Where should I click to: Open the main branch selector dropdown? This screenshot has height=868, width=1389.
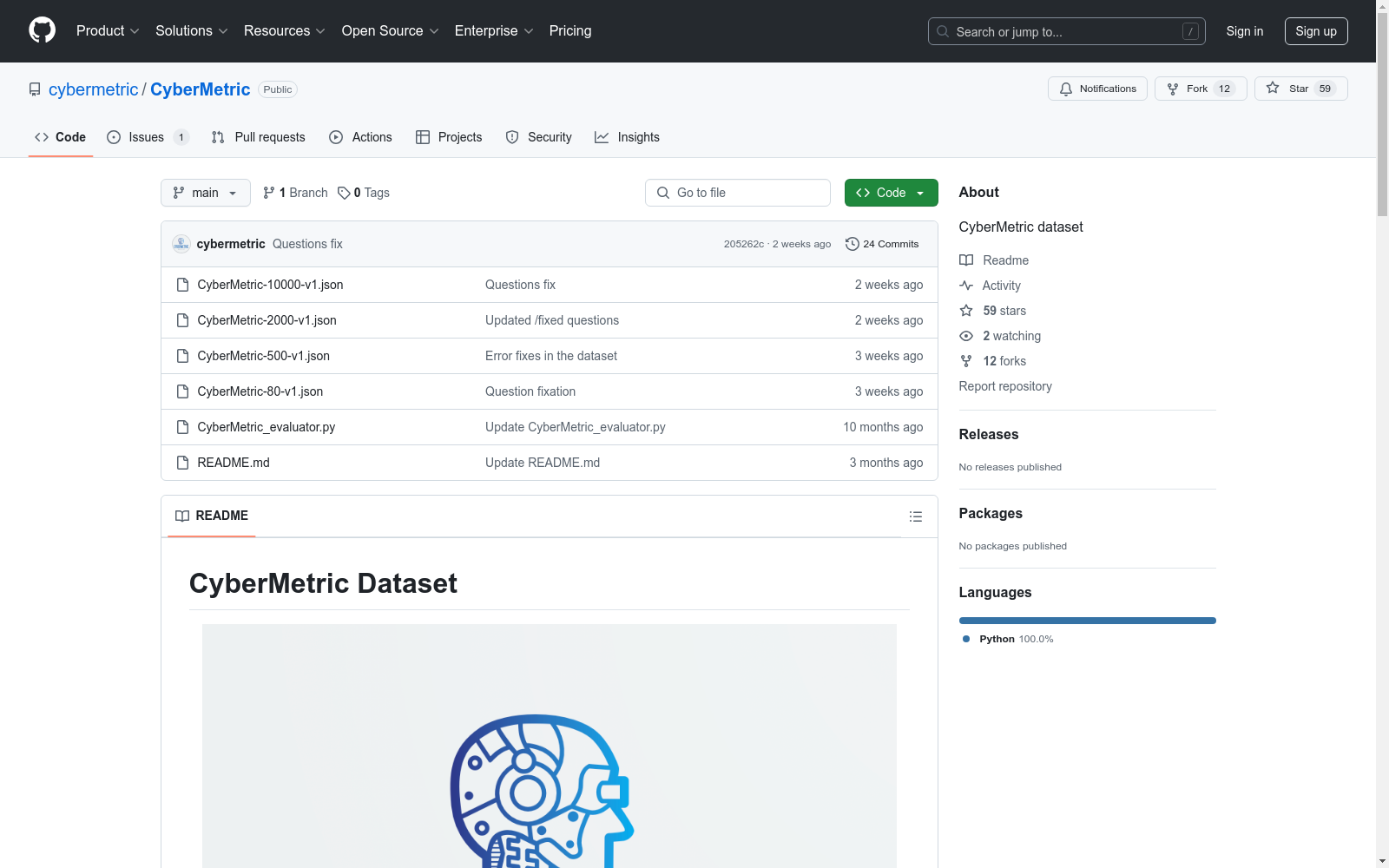point(206,193)
